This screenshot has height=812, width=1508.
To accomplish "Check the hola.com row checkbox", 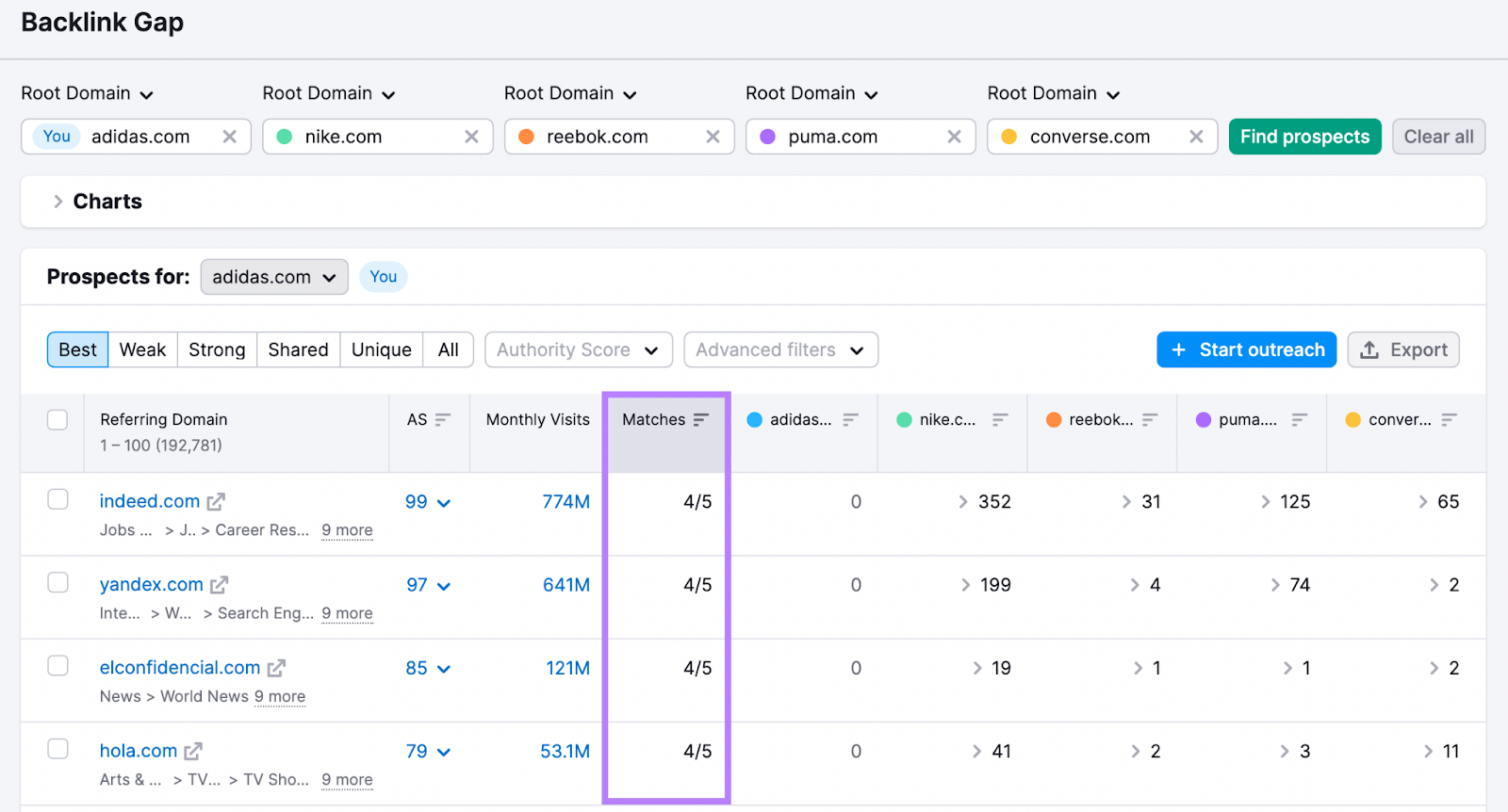I will pyautogui.click(x=57, y=748).
